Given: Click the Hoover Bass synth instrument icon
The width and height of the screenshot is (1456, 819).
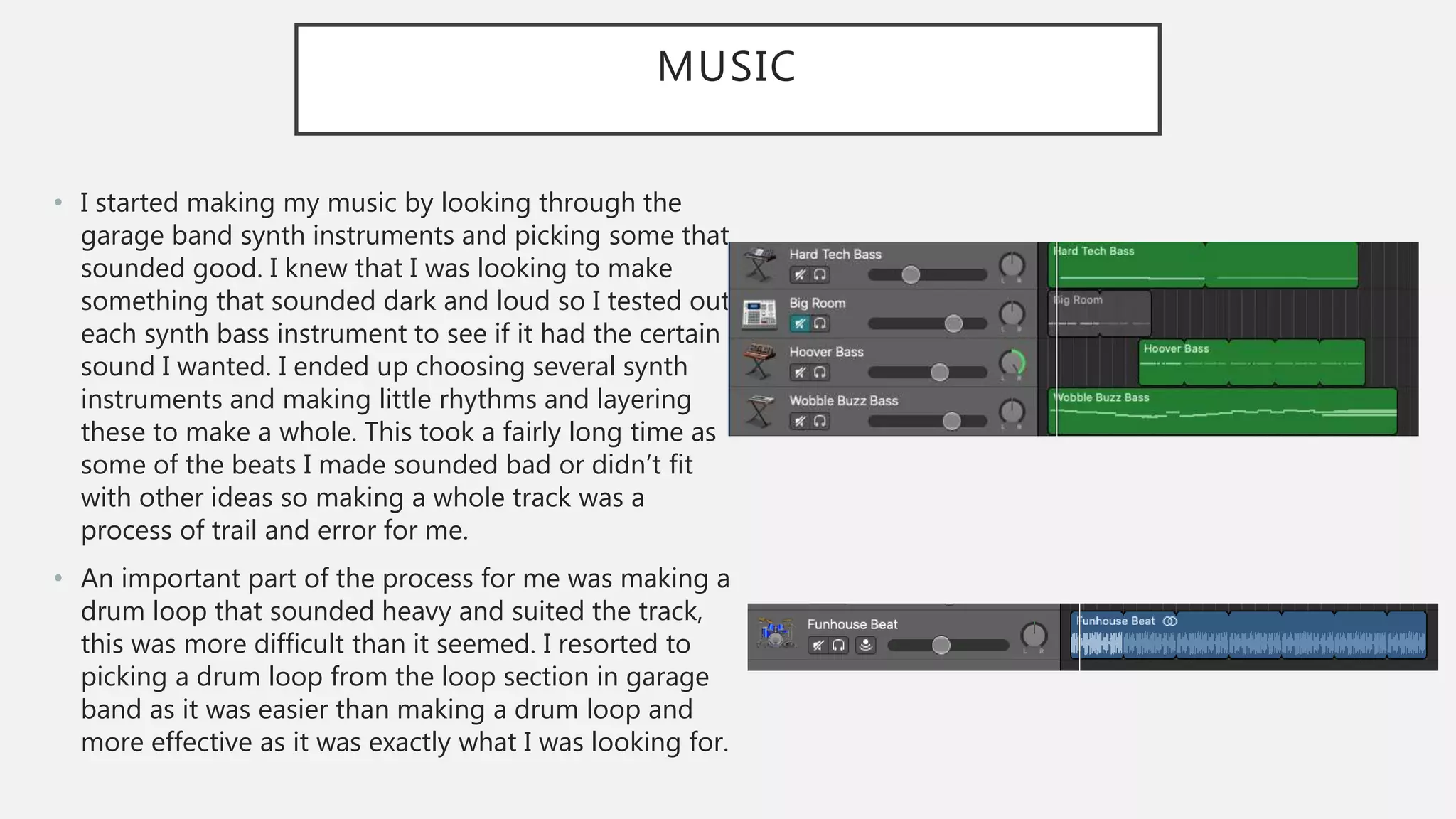Looking at the screenshot, I should click(759, 361).
